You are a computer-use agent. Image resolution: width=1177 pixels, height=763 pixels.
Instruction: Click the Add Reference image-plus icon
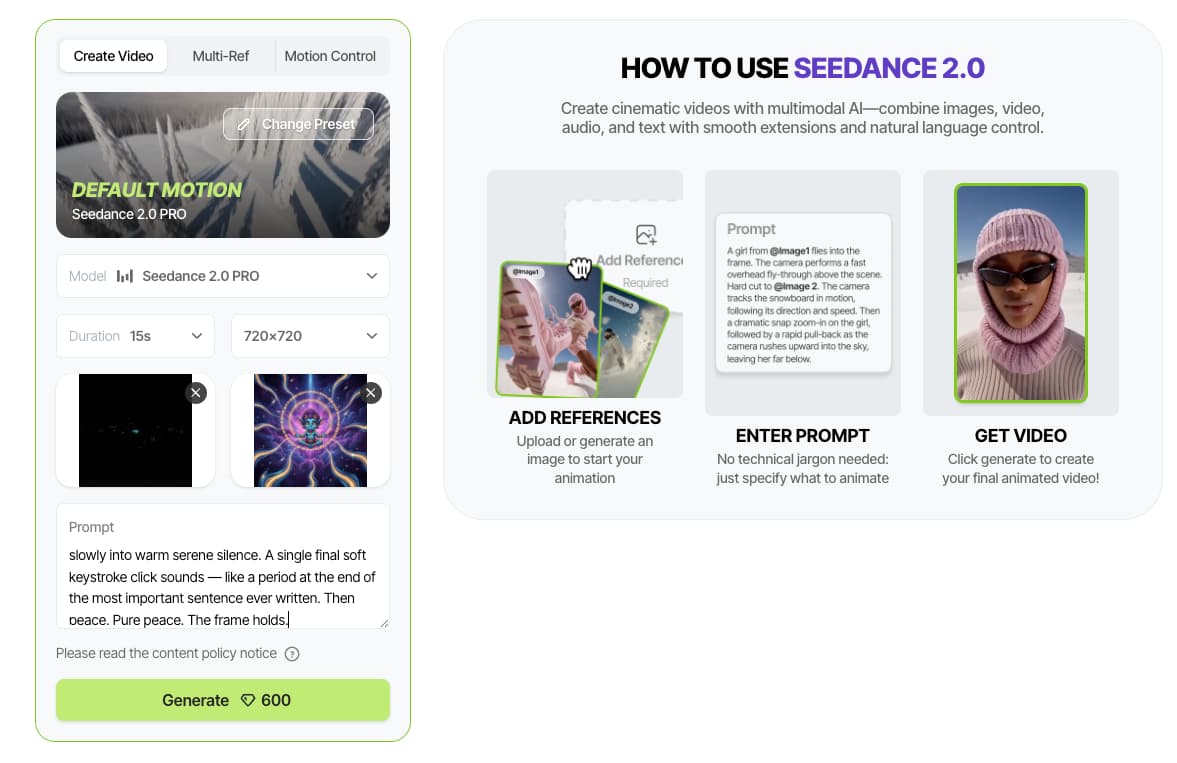click(x=646, y=235)
